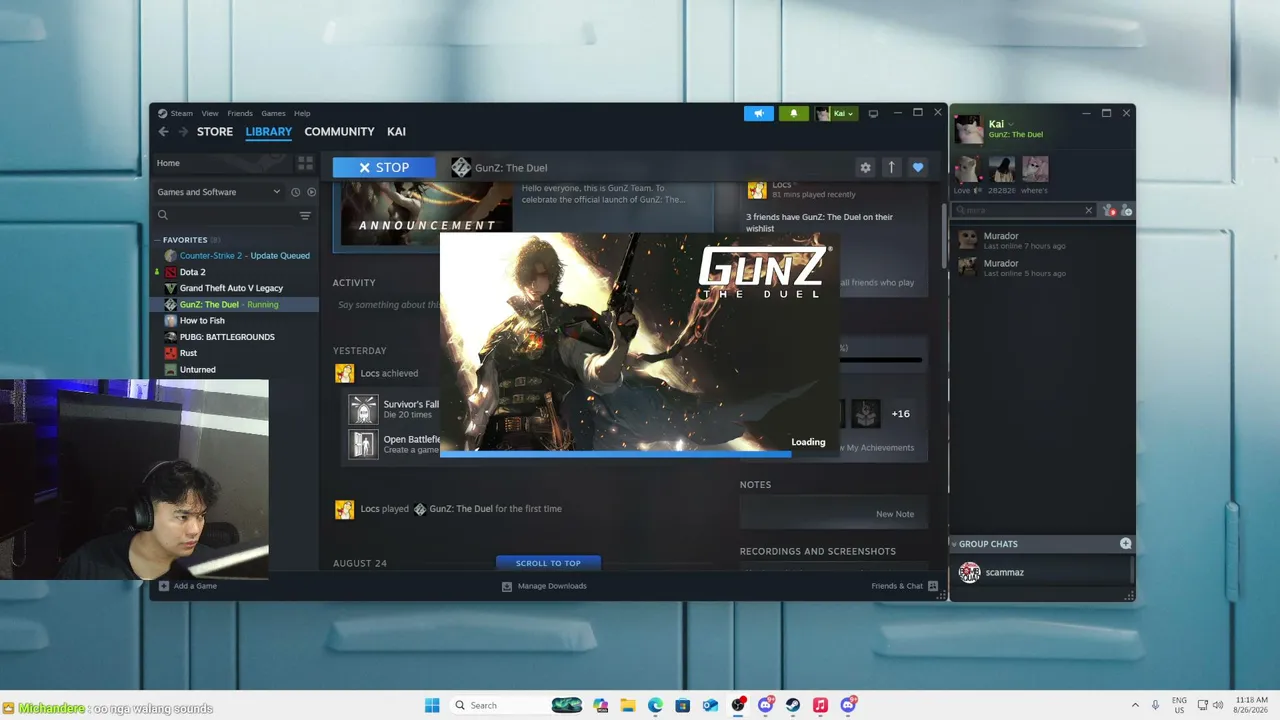
Task: Open the Steam logo menu icon
Action: [x=161, y=113]
